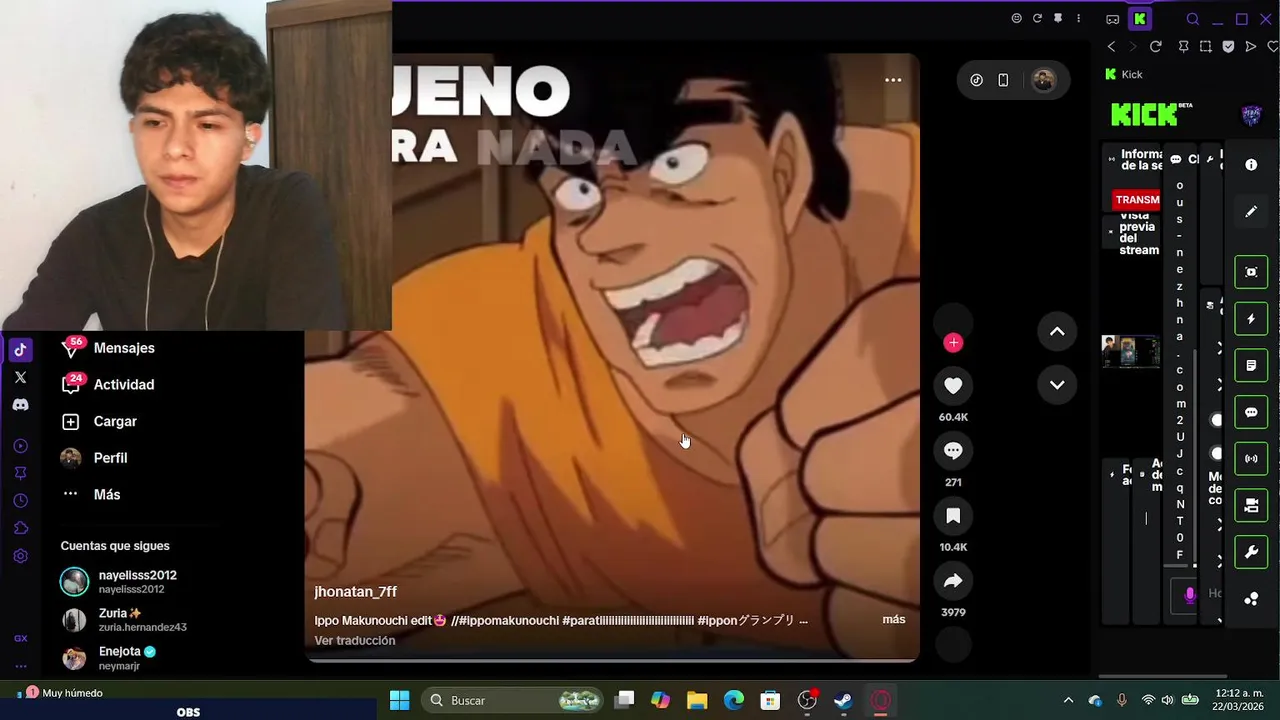
Task: Open the Kick user avatar menu
Action: [x=1252, y=116]
